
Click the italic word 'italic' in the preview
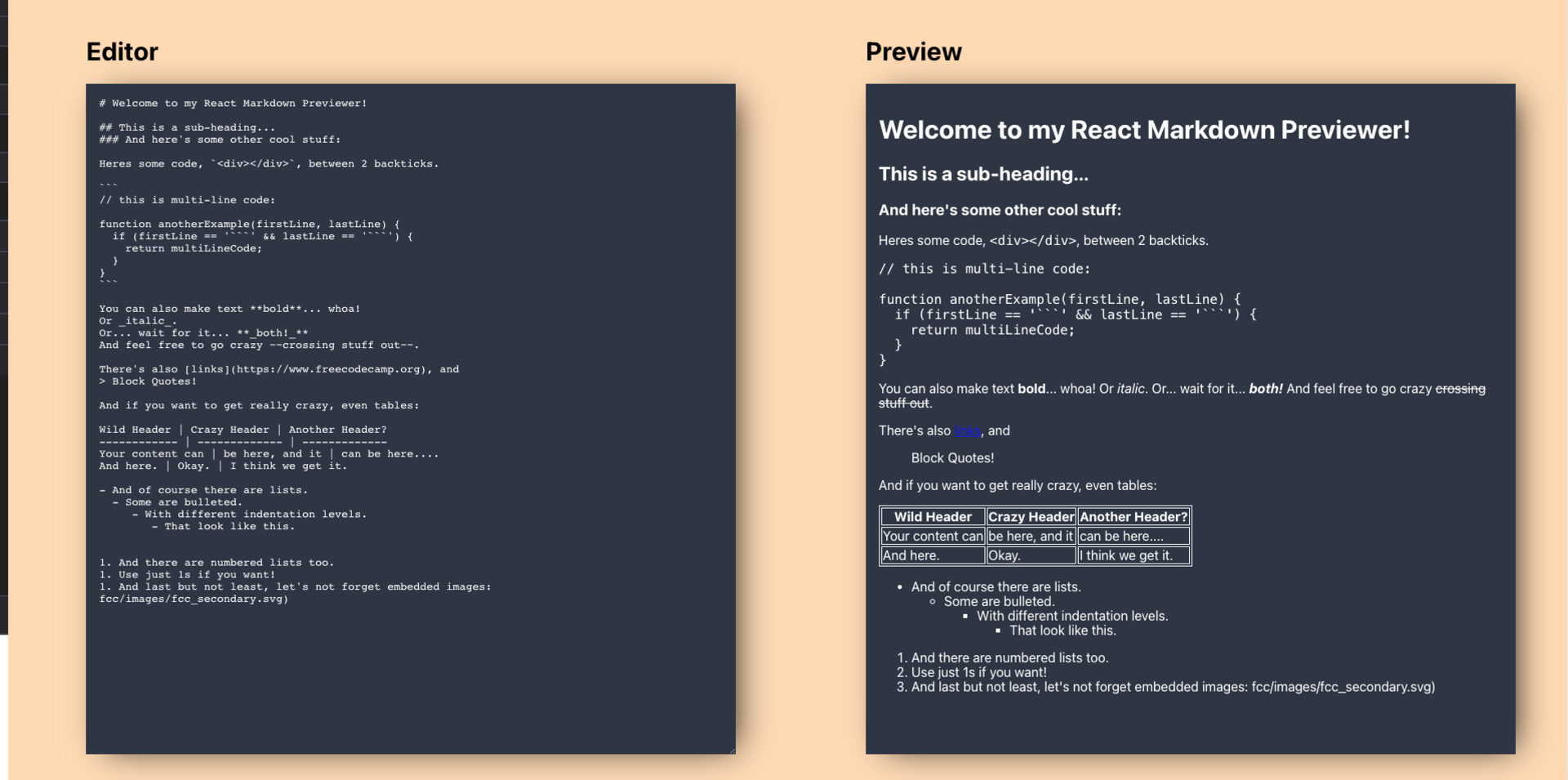(x=1130, y=389)
